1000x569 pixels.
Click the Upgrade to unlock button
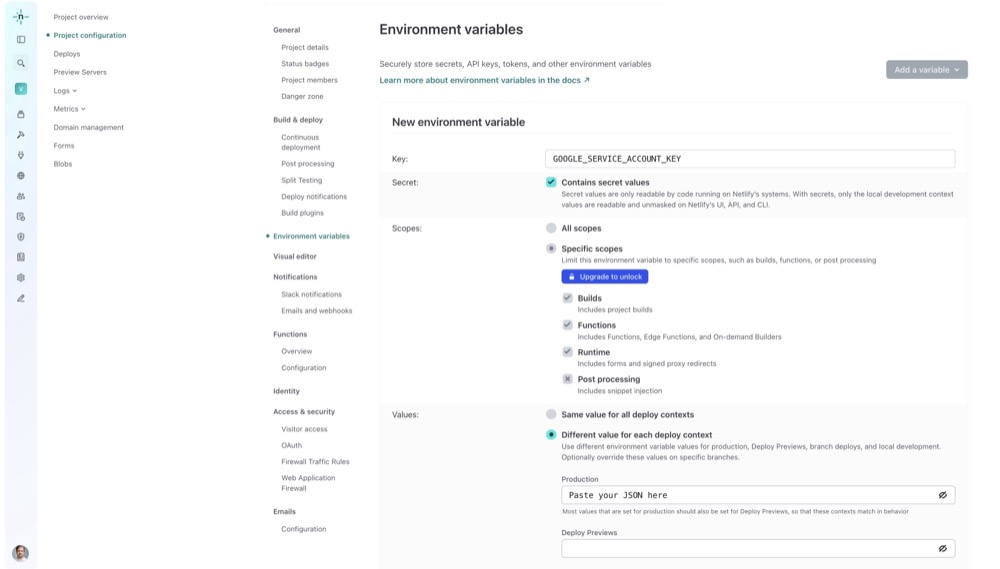coord(604,276)
